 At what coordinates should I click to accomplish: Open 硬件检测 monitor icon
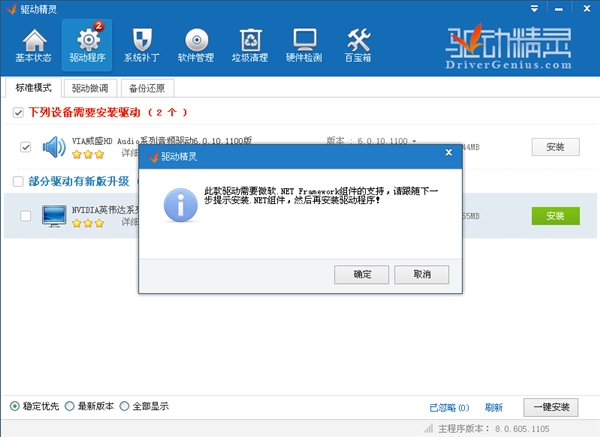point(304,45)
